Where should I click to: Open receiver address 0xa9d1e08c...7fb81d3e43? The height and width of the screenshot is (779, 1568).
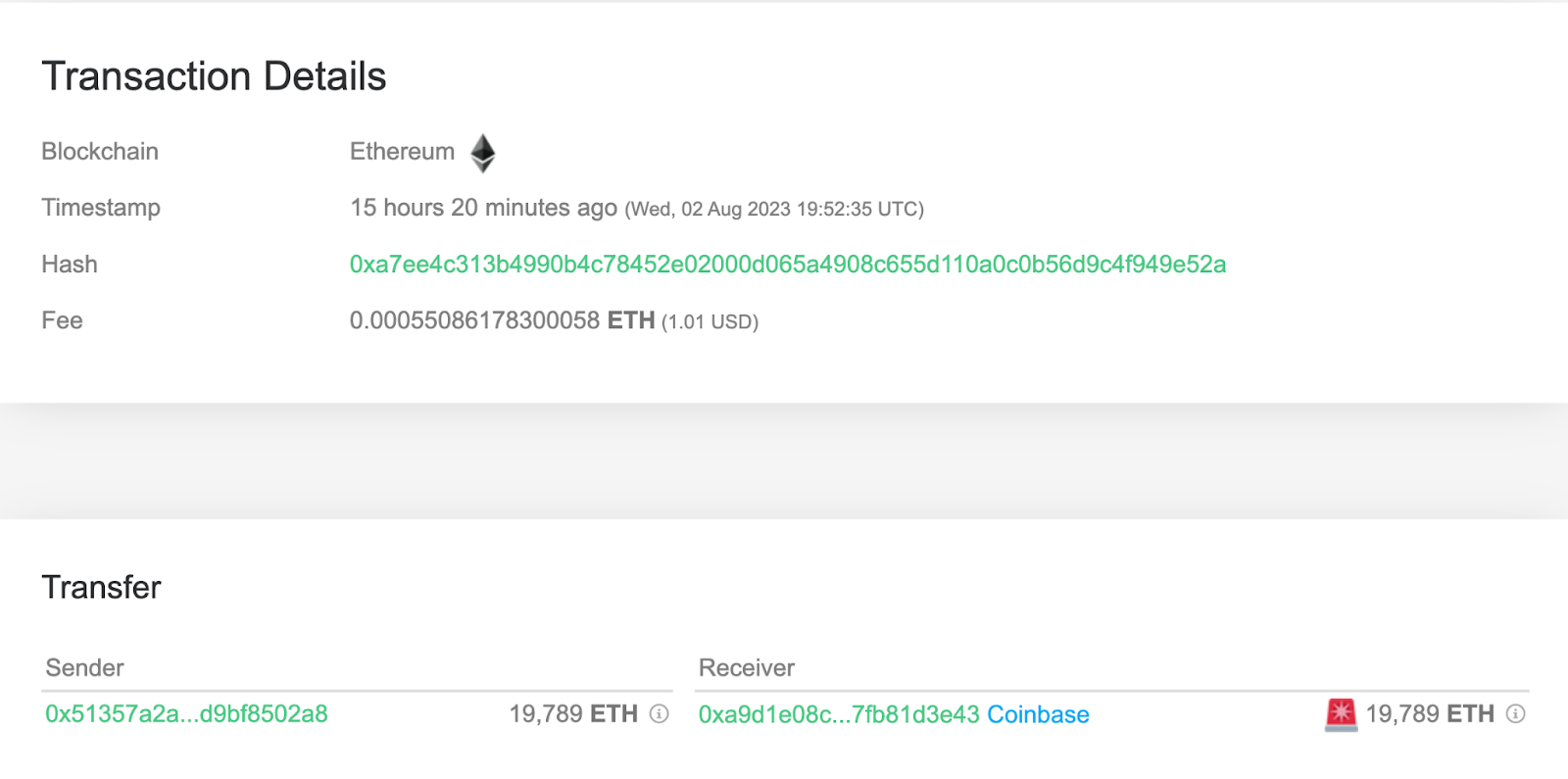(x=838, y=715)
